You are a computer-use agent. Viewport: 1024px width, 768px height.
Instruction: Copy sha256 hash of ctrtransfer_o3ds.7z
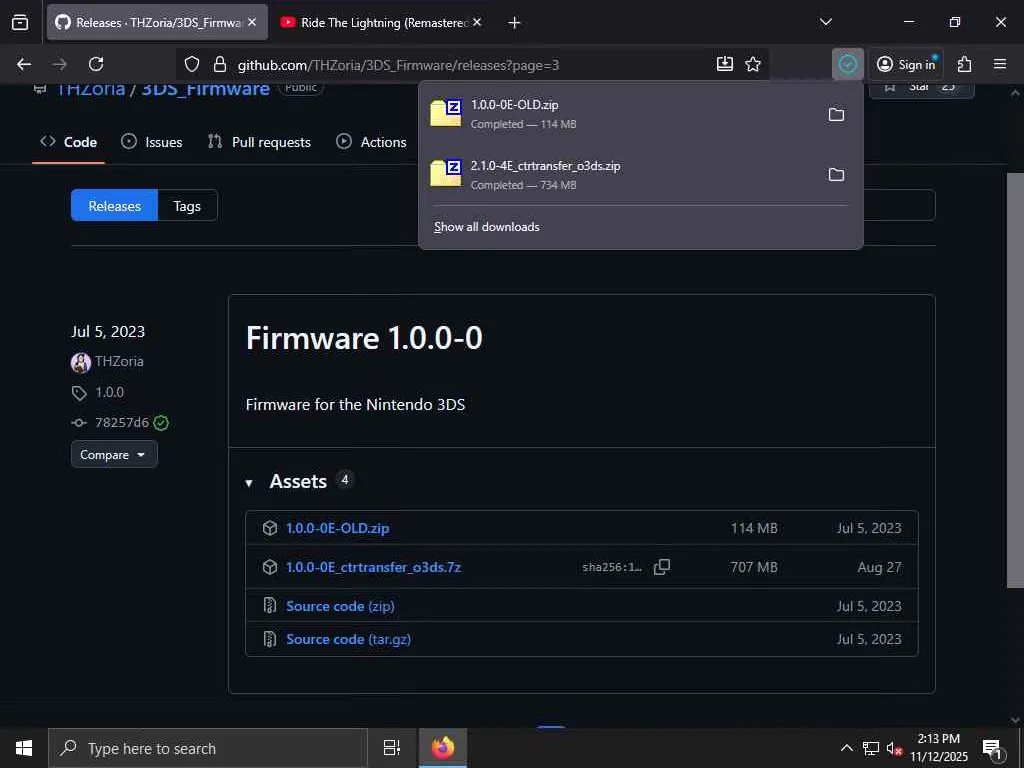pos(662,567)
